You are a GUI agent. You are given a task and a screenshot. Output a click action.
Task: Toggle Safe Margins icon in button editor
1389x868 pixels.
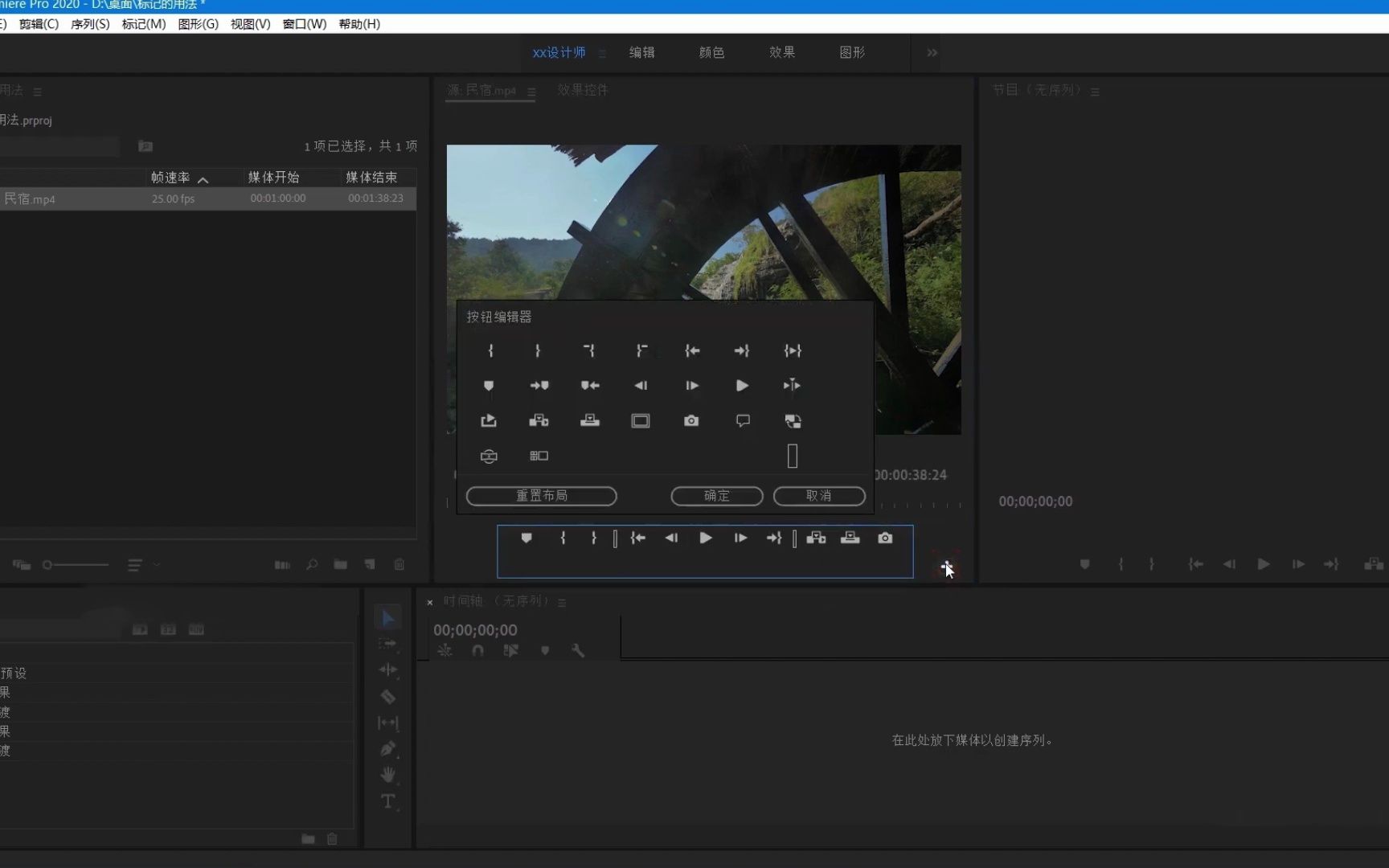point(641,420)
